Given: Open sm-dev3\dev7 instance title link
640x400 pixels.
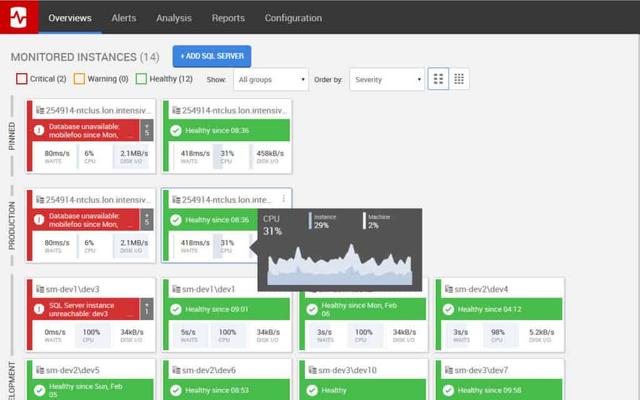Looking at the screenshot, I should [485, 370].
